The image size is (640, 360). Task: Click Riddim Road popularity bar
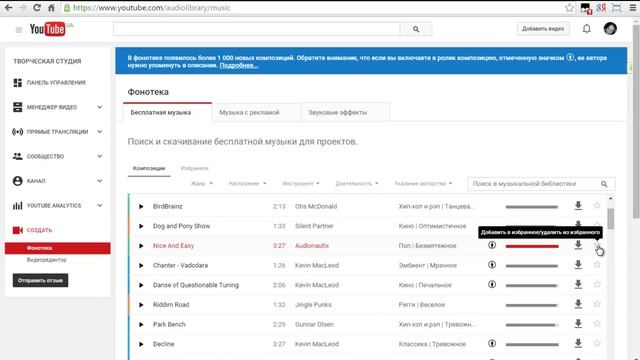click(531, 305)
